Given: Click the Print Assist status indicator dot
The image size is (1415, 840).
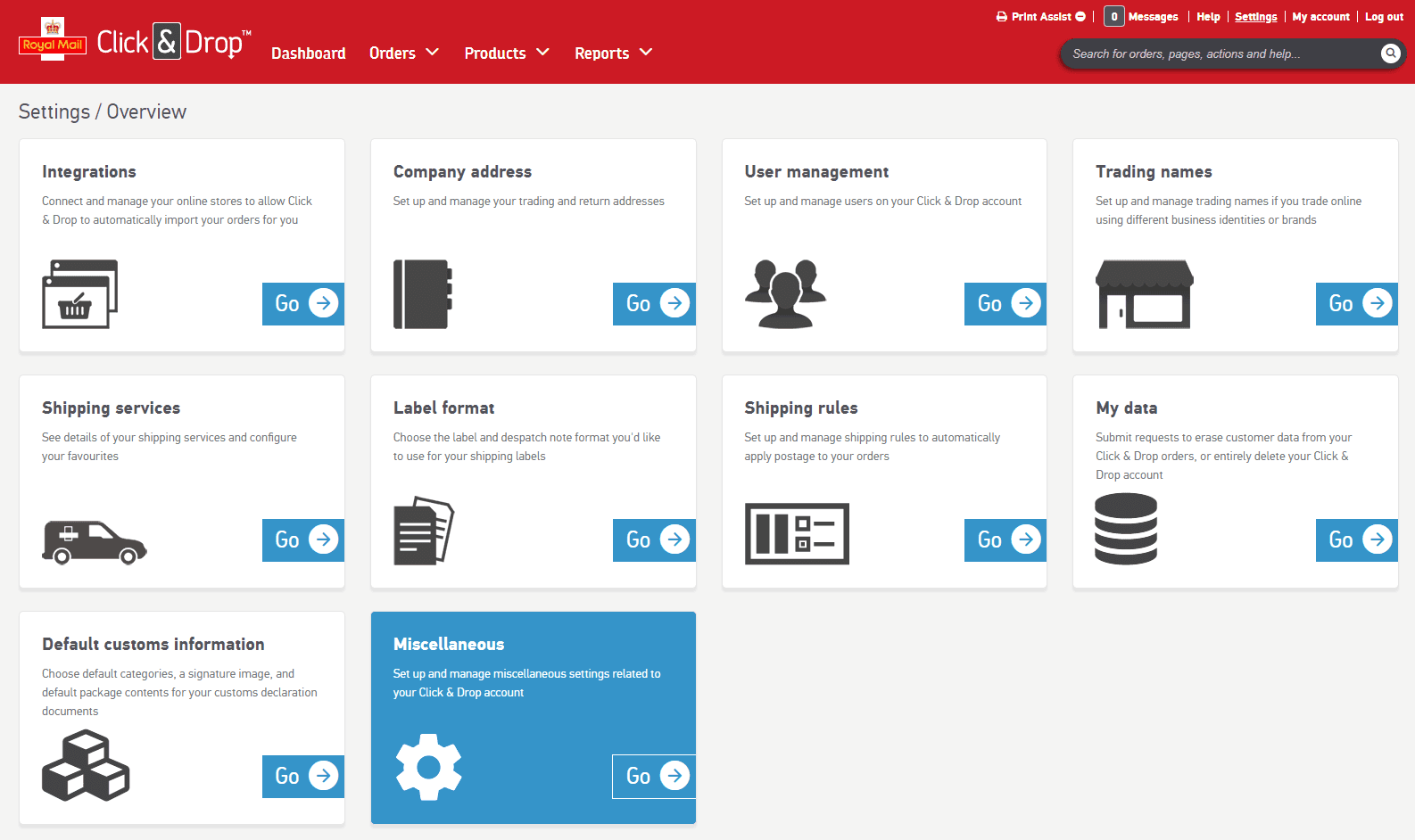Looking at the screenshot, I should click(1080, 17).
